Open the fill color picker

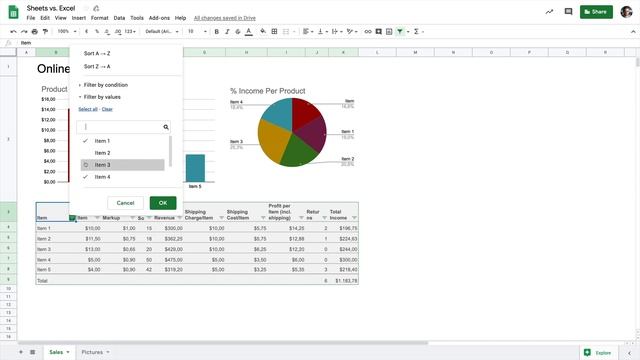pyautogui.click(x=263, y=31)
